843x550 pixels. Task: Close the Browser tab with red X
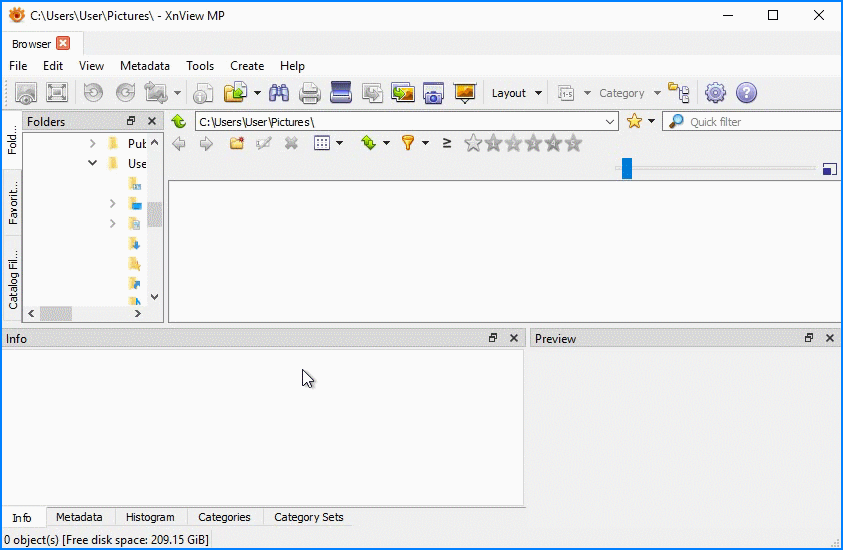pyautogui.click(x=63, y=43)
